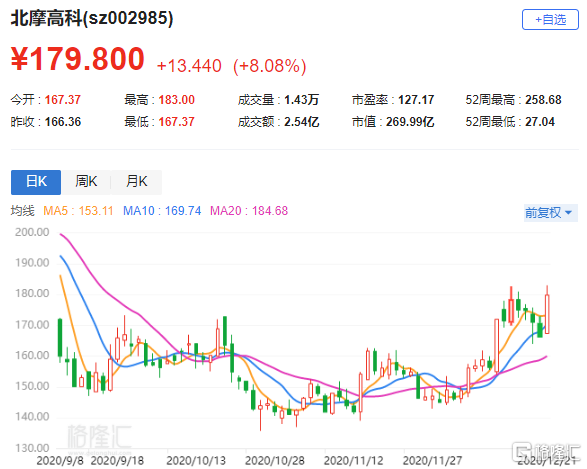Click the 200.00 y-axis label
This screenshot has height=469, width=587.
coord(32,232)
